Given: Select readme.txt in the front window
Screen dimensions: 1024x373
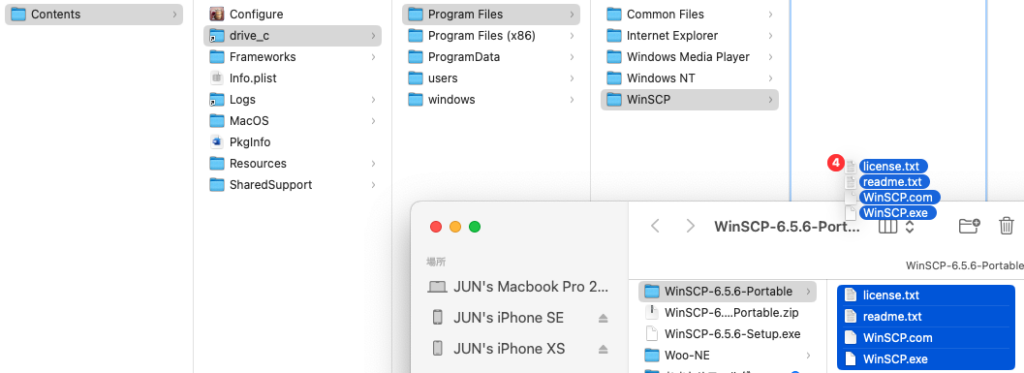Looking at the screenshot, I should click(926, 317).
